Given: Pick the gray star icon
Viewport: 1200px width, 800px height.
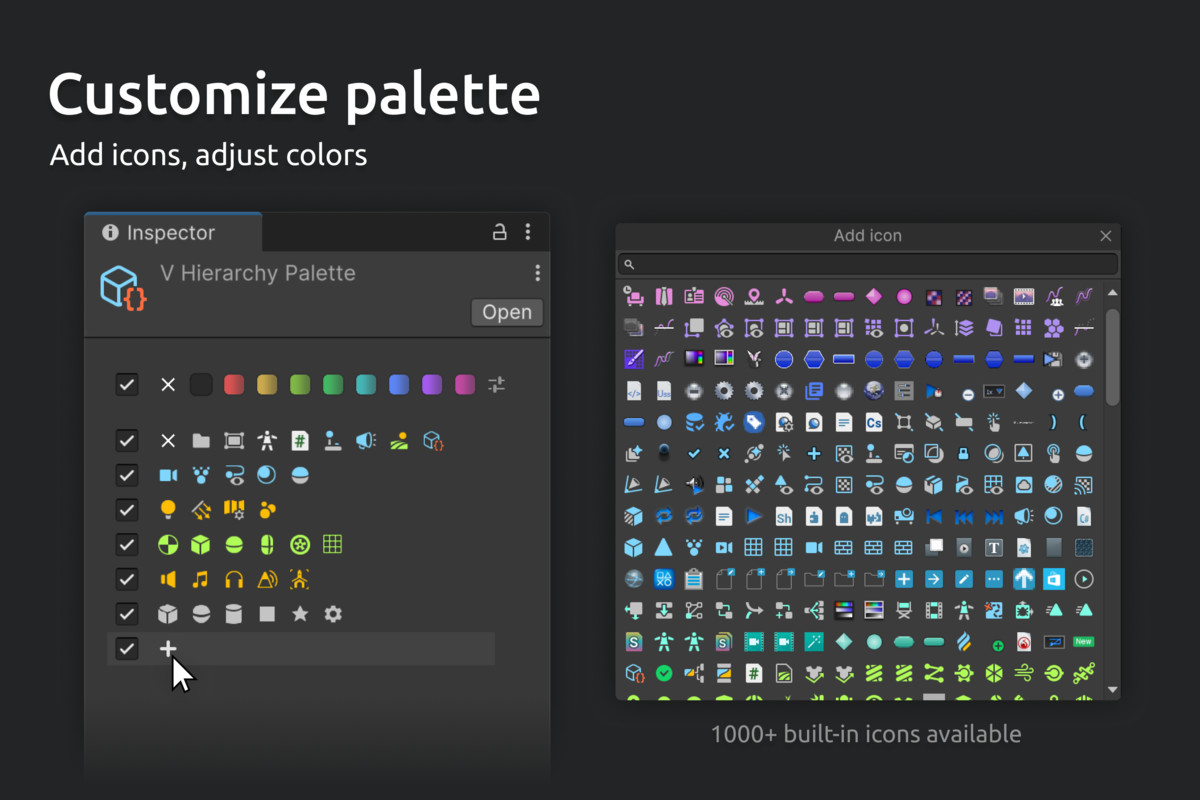Looking at the screenshot, I should click(300, 614).
